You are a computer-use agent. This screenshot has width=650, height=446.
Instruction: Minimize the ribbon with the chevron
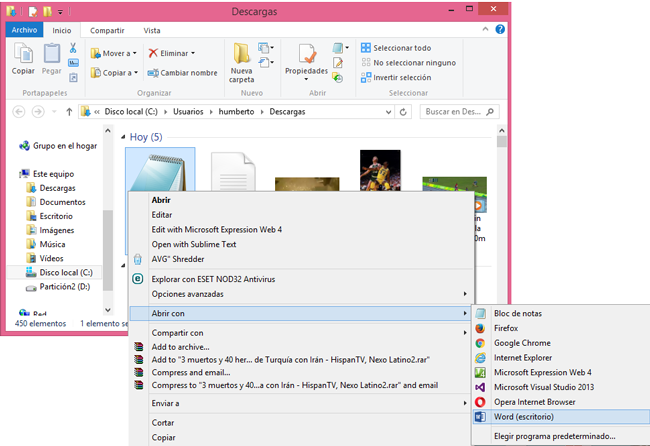(485, 29)
